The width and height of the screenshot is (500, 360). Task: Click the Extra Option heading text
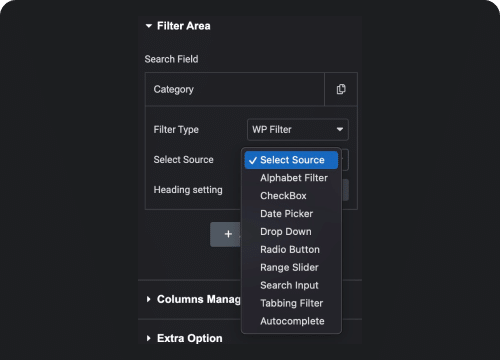click(190, 338)
